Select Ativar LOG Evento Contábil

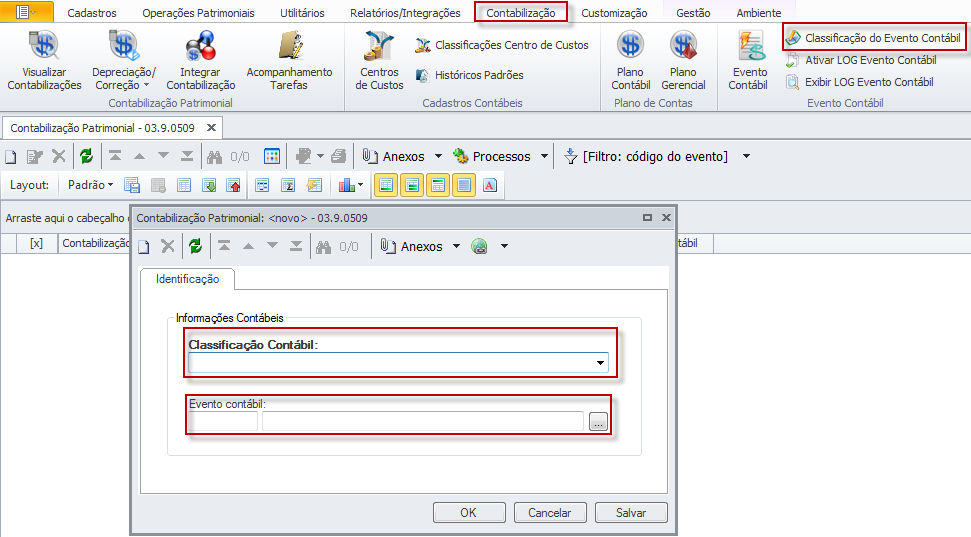coord(861,60)
